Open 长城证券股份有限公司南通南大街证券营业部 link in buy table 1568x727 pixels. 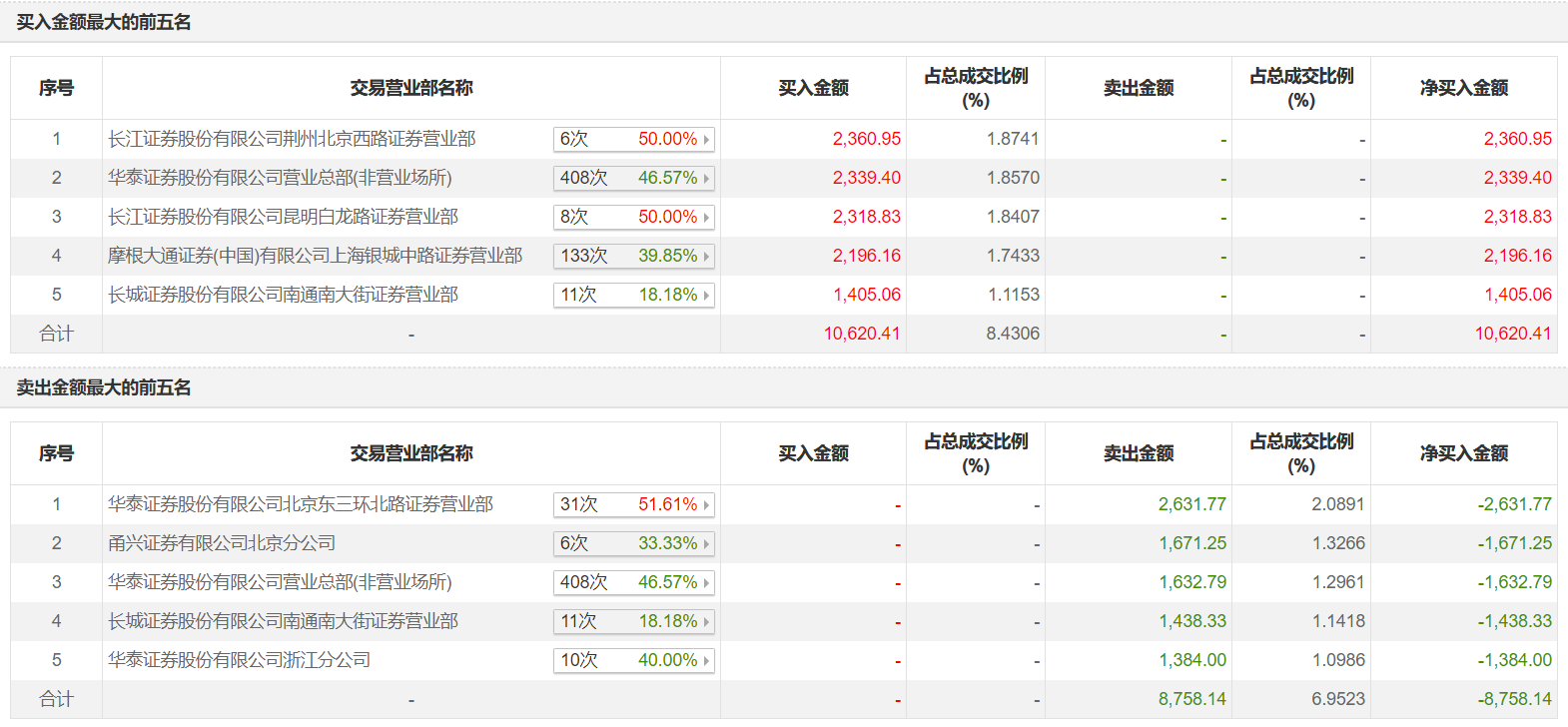283,295
